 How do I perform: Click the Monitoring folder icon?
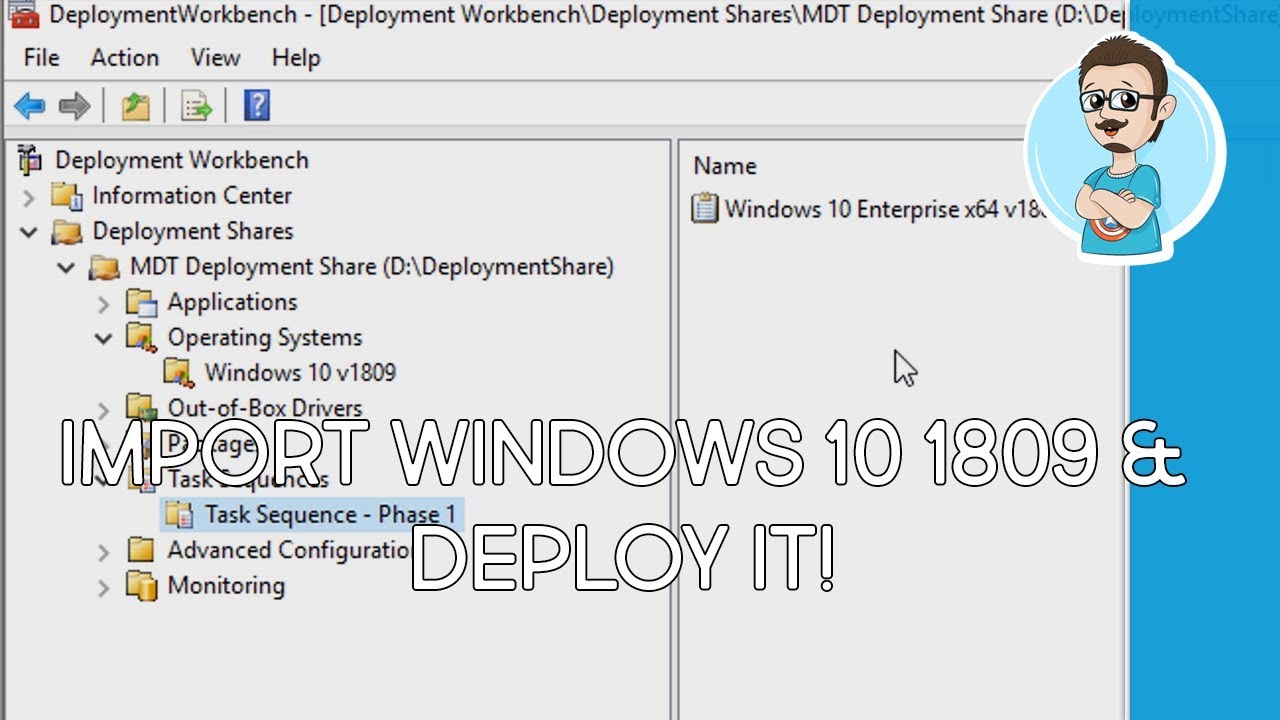(x=141, y=585)
